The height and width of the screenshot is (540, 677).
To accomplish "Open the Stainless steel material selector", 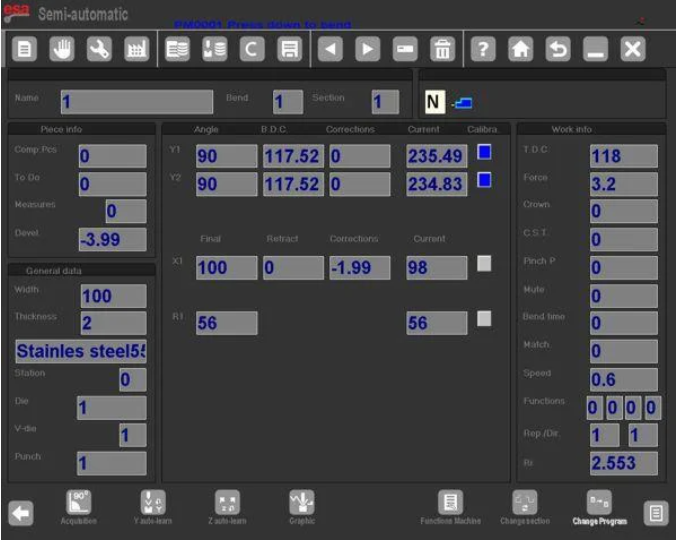I will [x=80, y=352].
